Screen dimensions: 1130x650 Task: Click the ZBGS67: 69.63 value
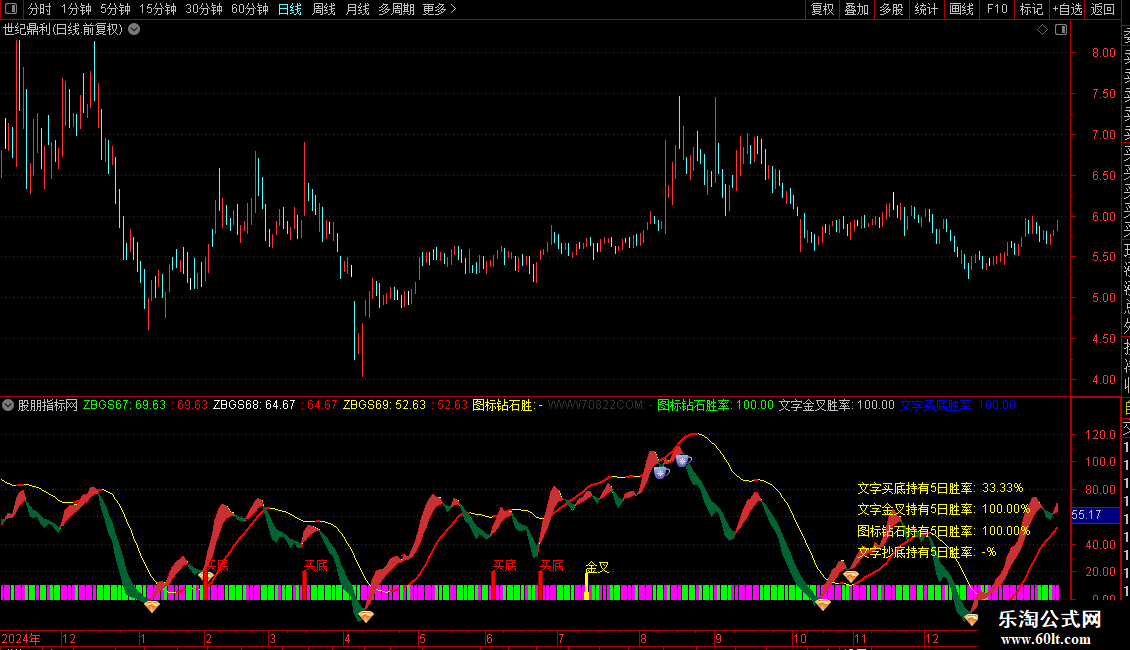(124, 405)
